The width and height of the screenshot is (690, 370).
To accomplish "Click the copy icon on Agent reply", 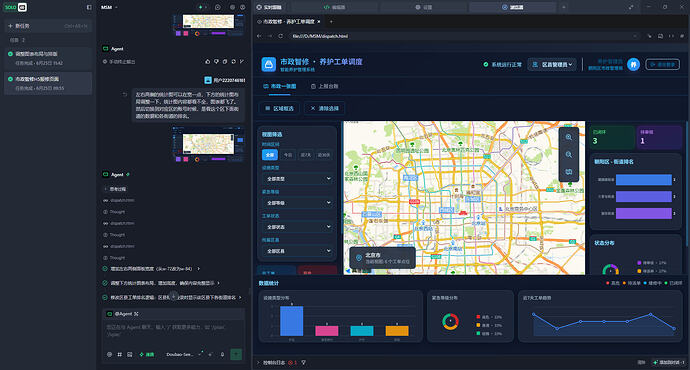I will 225,62.
